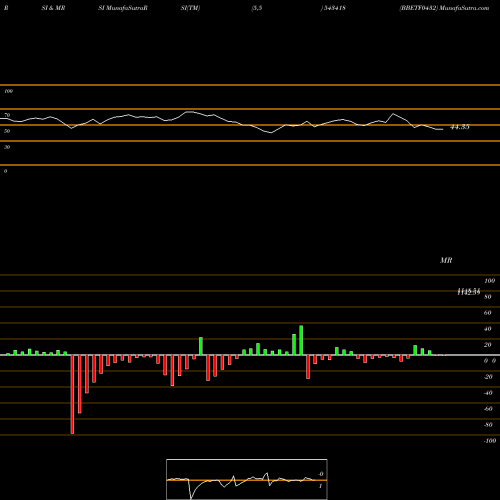500x500 pixels.
Task: Click the 30 level label on RSI panel
Action: (7, 147)
